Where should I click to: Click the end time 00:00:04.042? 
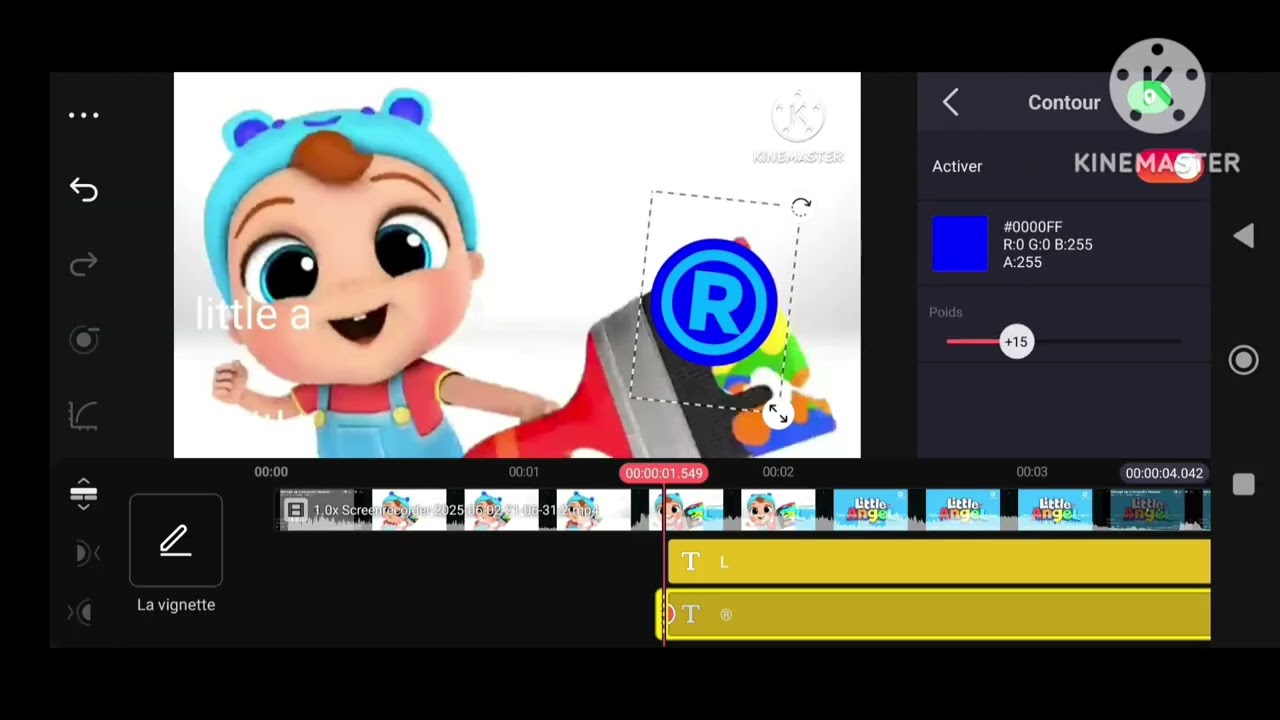[1164, 473]
